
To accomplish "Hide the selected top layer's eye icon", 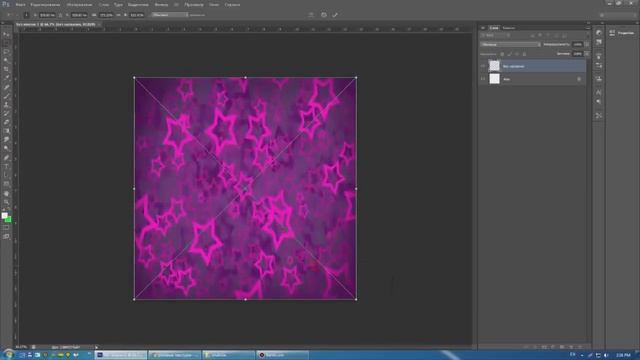I will point(483,66).
